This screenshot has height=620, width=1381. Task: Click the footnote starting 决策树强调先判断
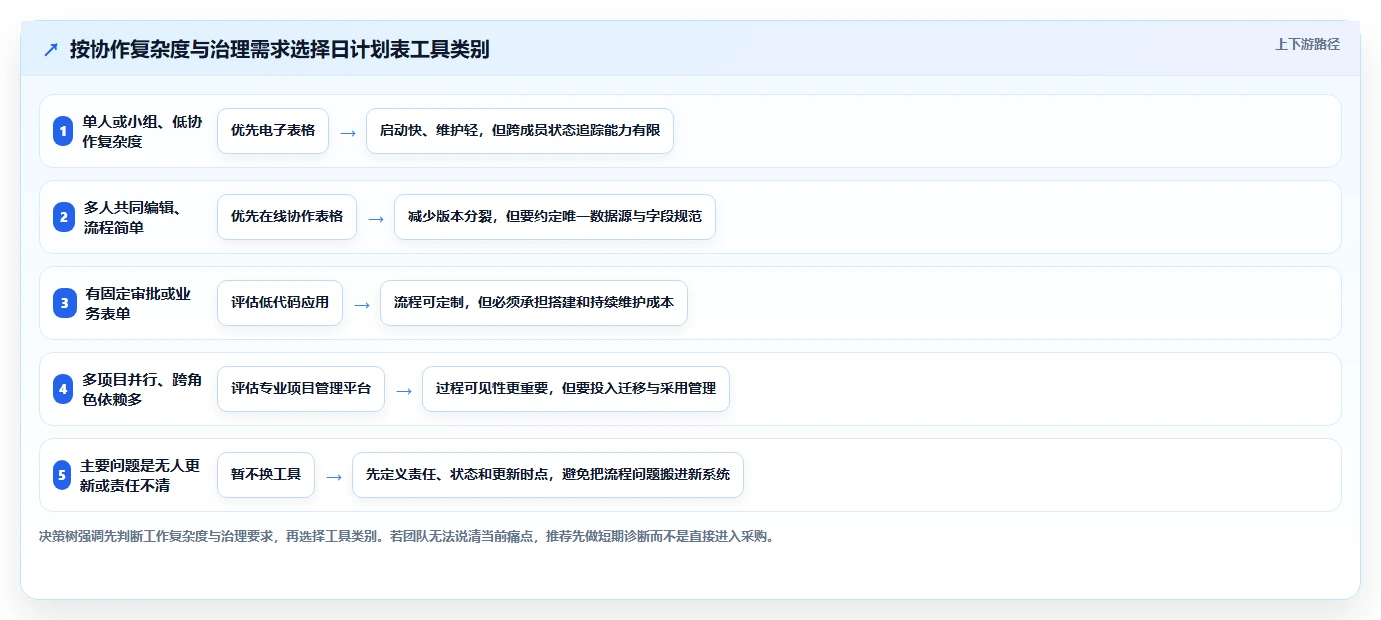tap(407, 536)
